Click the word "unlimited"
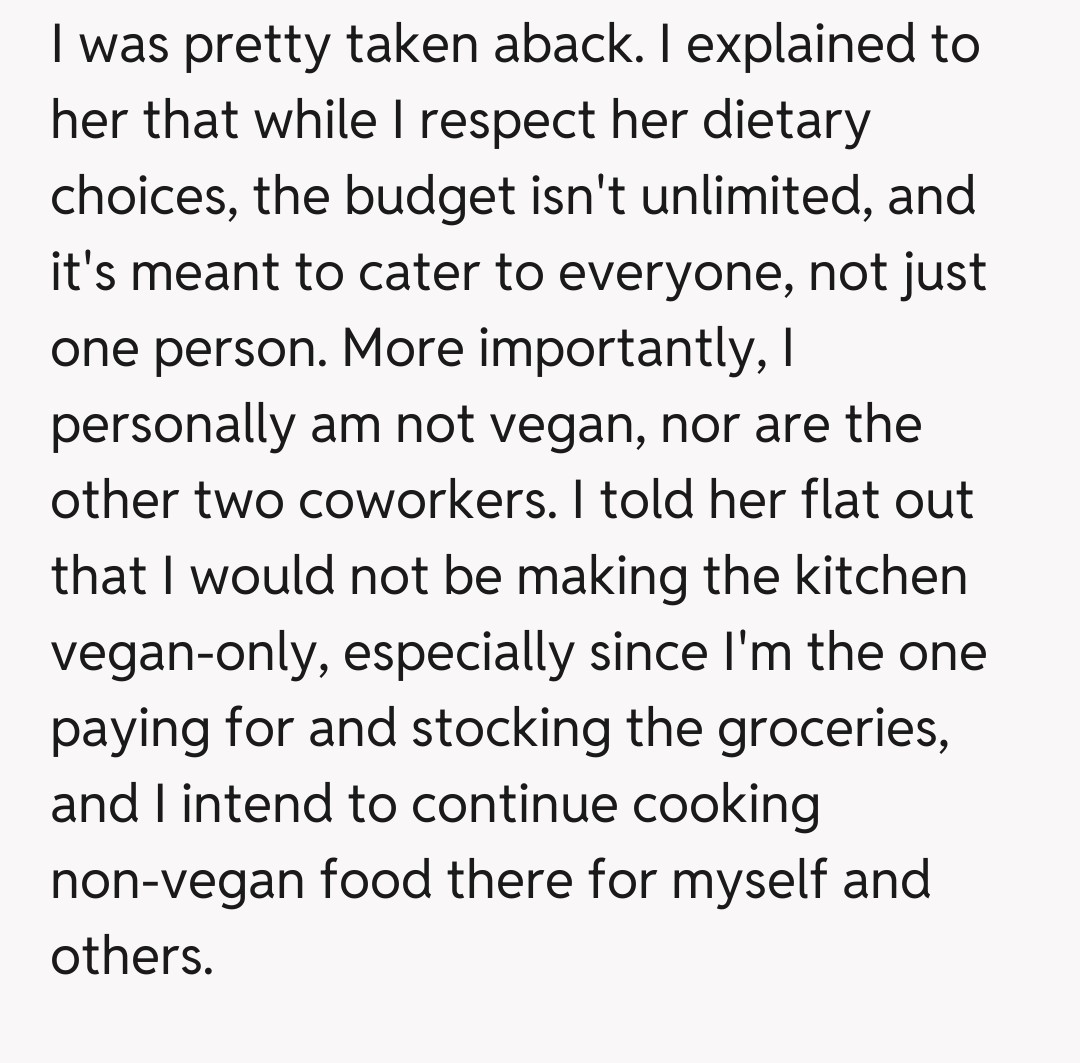Viewport: 1080px width, 1063px height. coord(753,196)
